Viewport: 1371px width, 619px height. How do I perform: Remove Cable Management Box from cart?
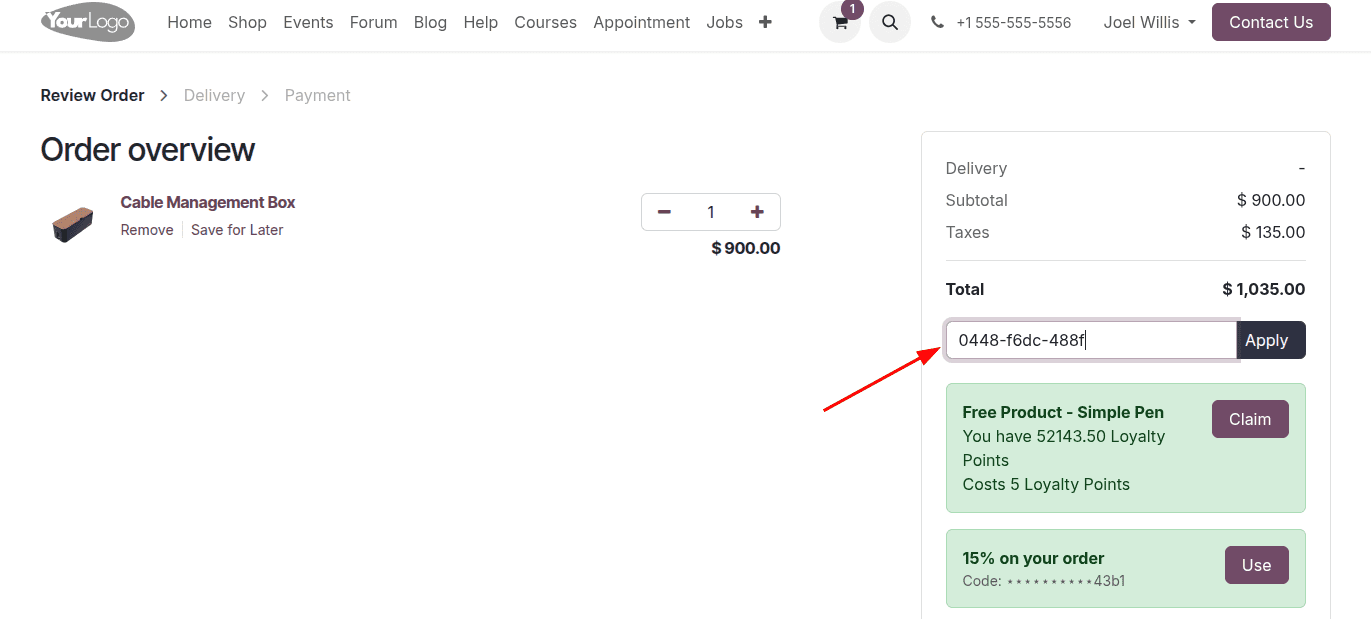click(147, 230)
